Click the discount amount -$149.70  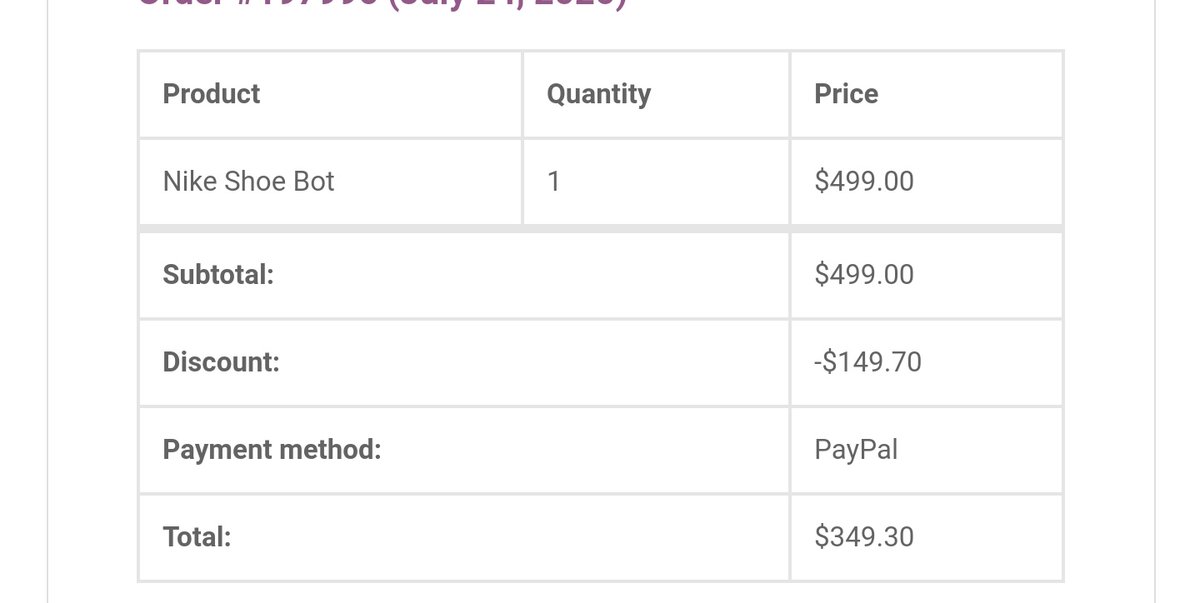(x=868, y=362)
